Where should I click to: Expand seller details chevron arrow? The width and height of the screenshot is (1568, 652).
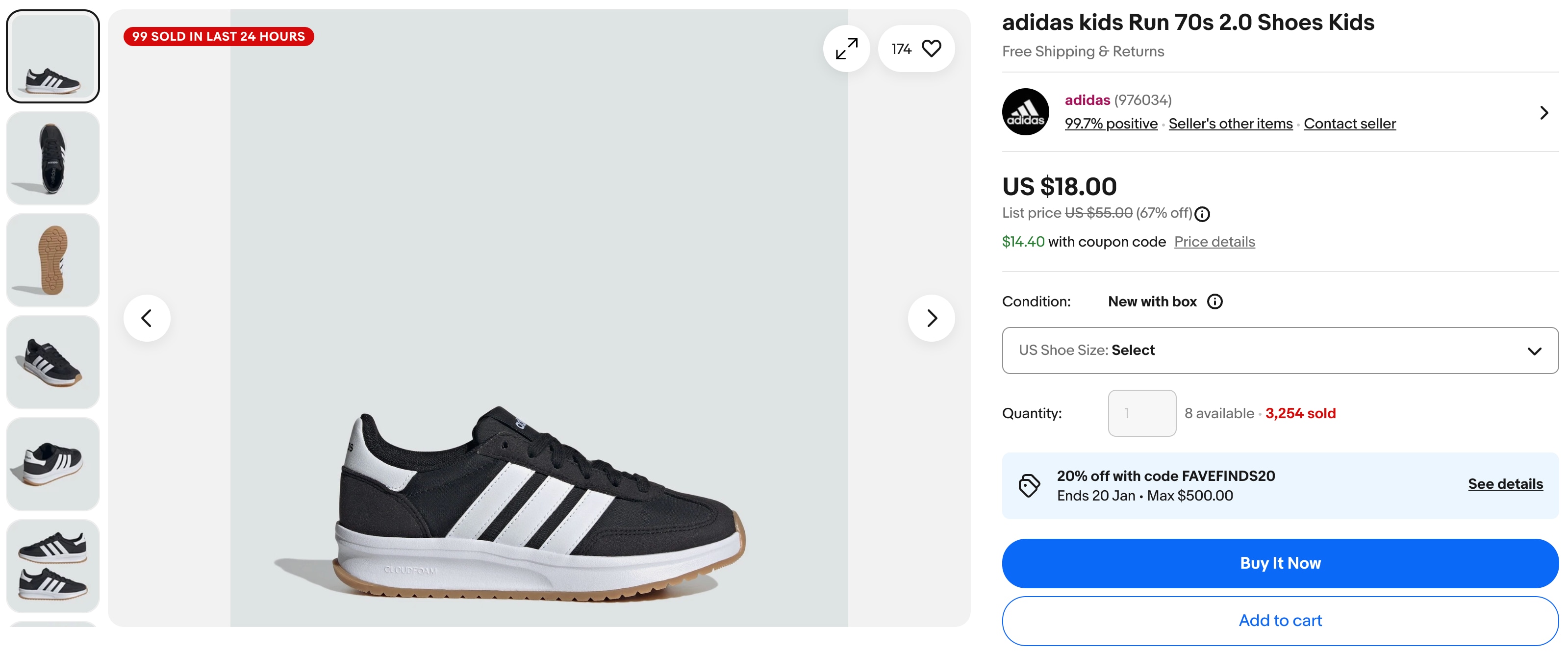coord(1543,113)
